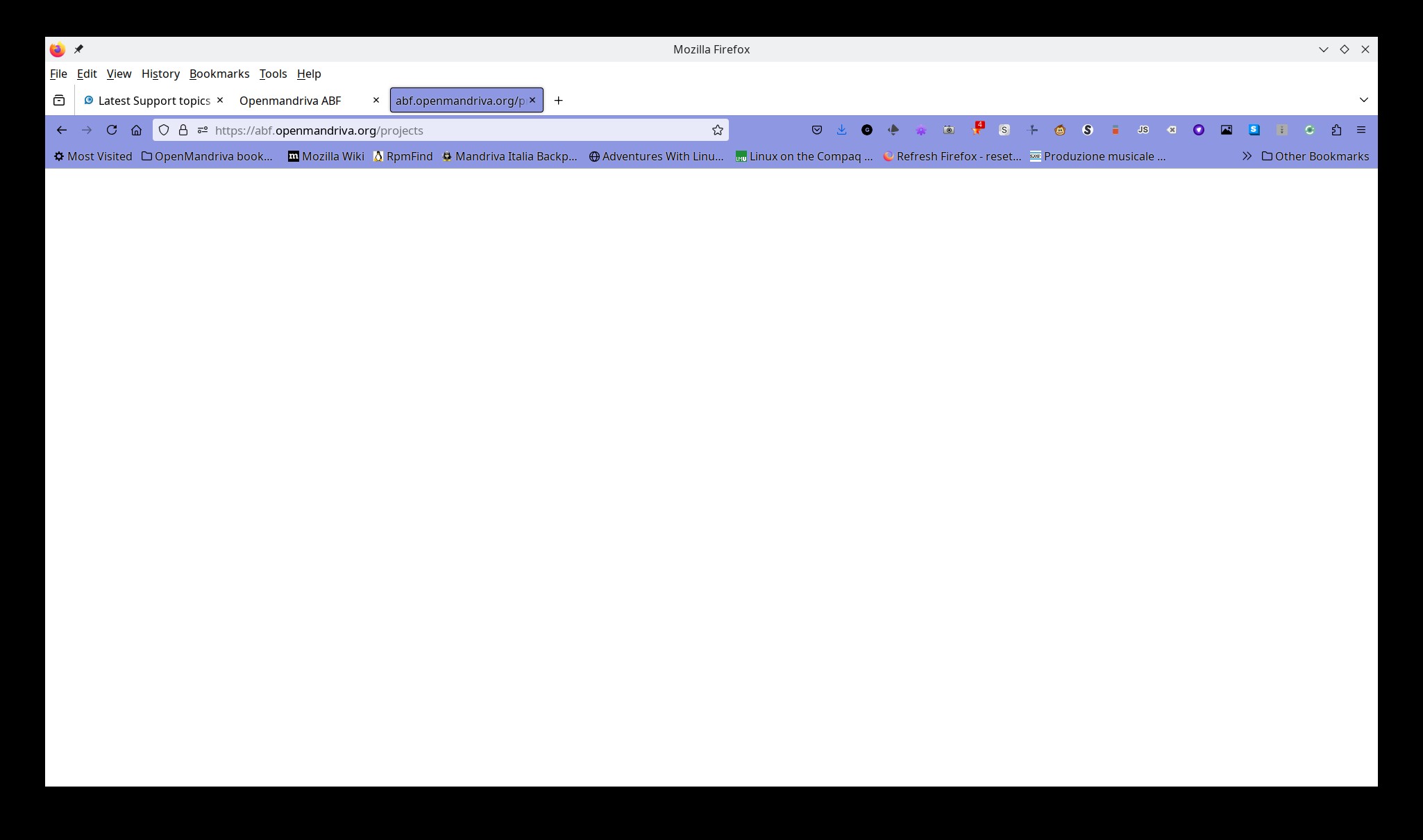Open the View menu
The width and height of the screenshot is (1423, 840).
[119, 74]
